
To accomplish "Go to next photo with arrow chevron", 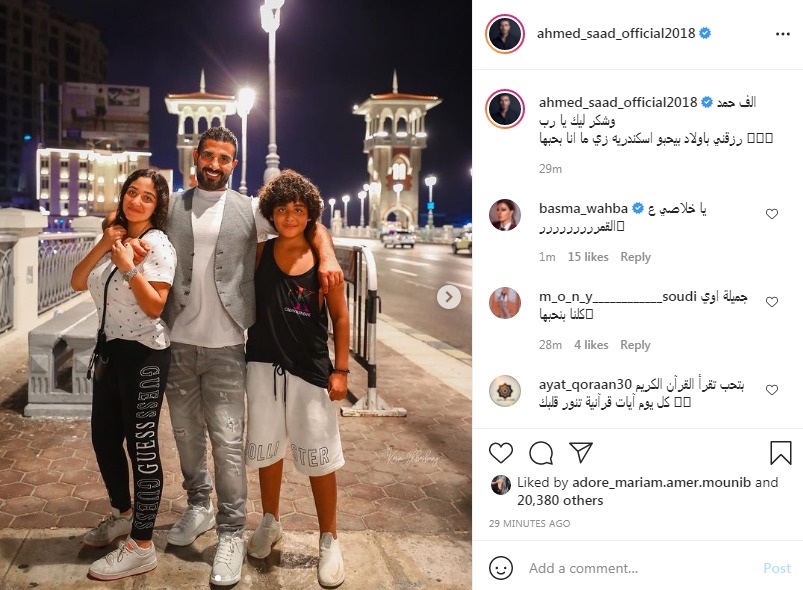I will 449,297.
